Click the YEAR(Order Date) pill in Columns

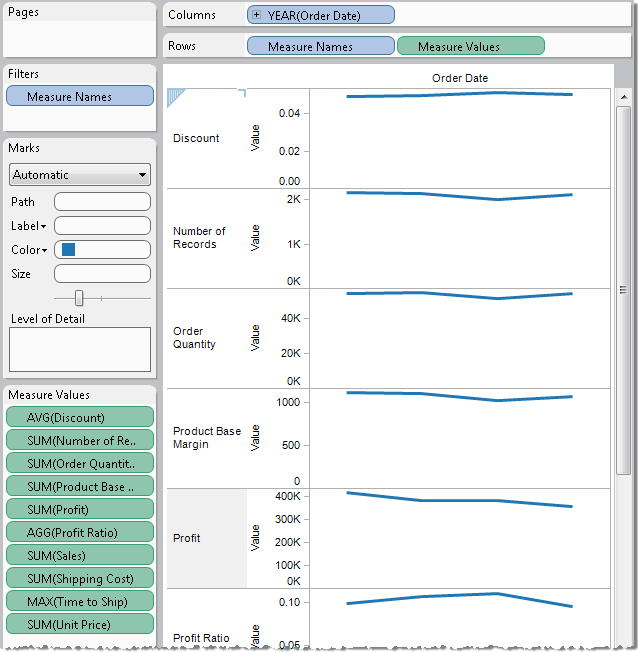[x=320, y=15]
